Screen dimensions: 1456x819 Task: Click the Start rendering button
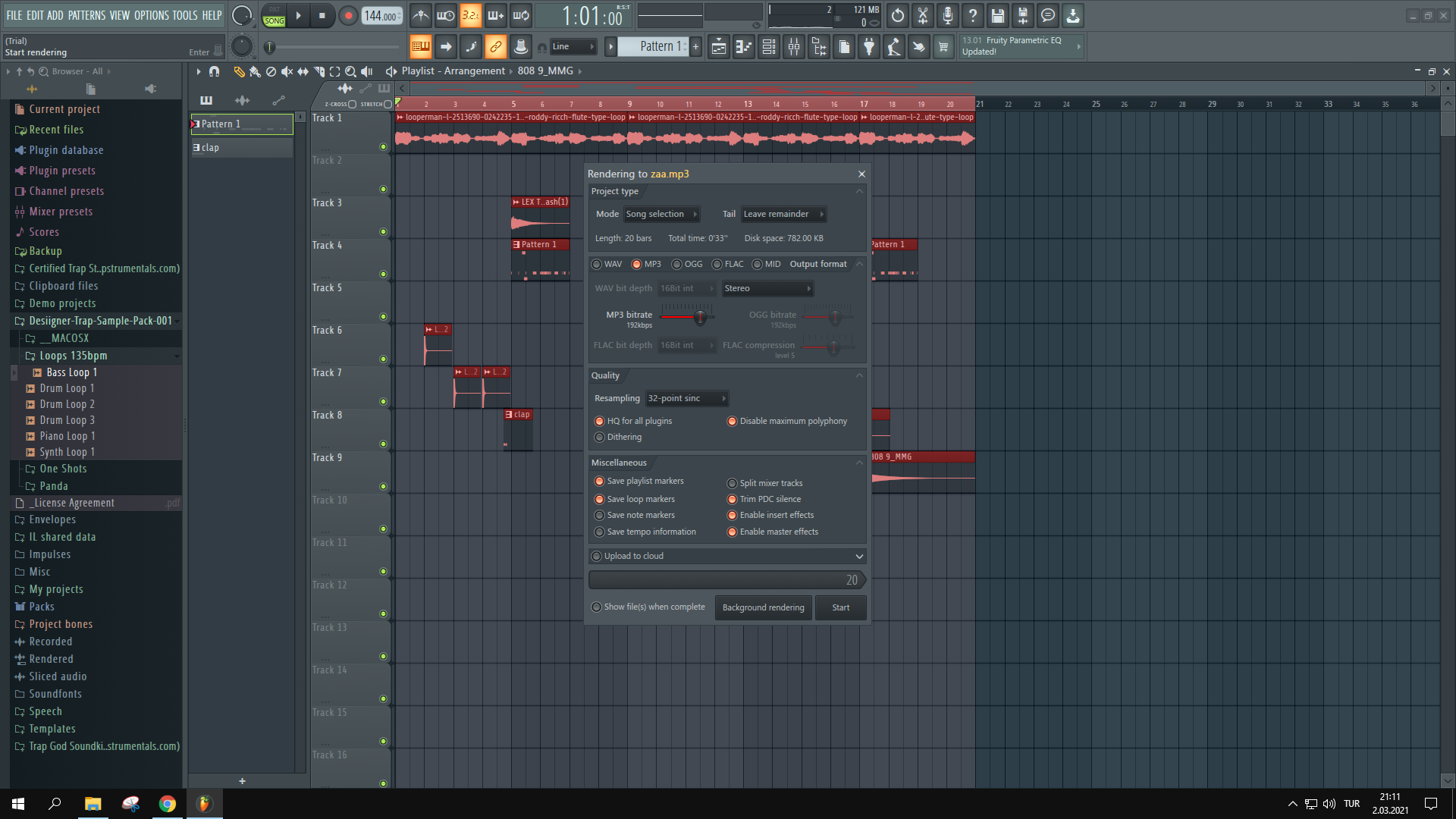[840, 608]
